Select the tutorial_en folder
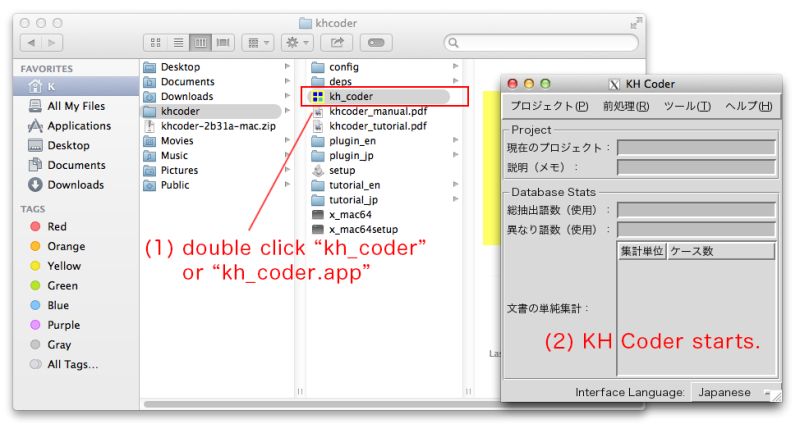The height and width of the screenshot is (424, 800). pyautogui.click(x=354, y=185)
